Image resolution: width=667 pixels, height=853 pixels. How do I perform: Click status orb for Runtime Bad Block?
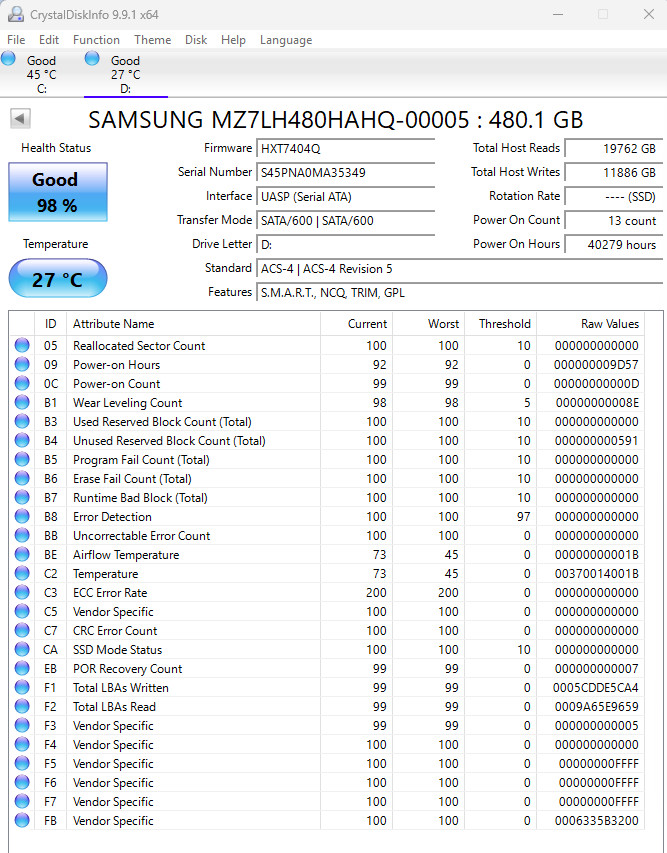(22, 498)
